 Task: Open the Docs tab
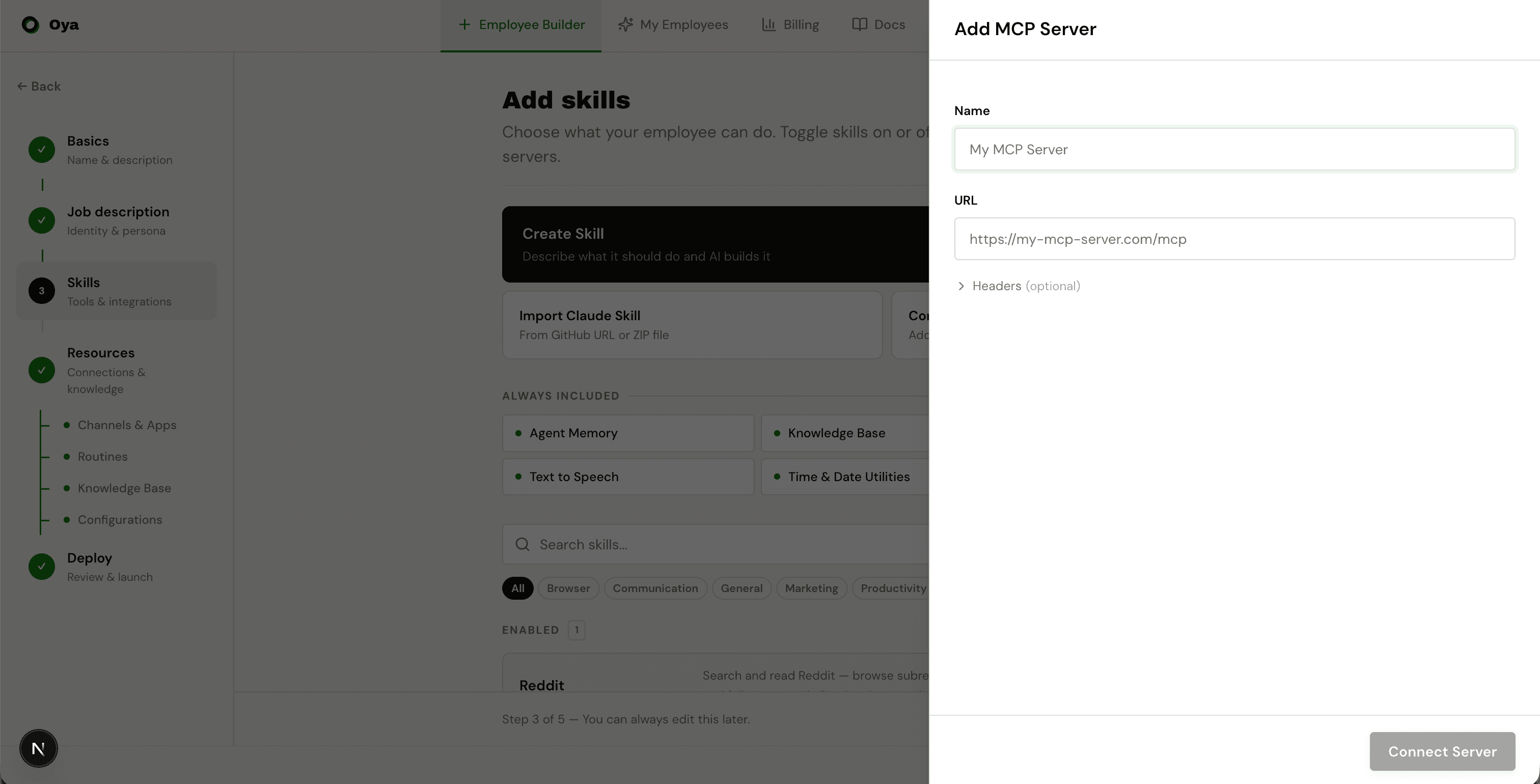878,24
